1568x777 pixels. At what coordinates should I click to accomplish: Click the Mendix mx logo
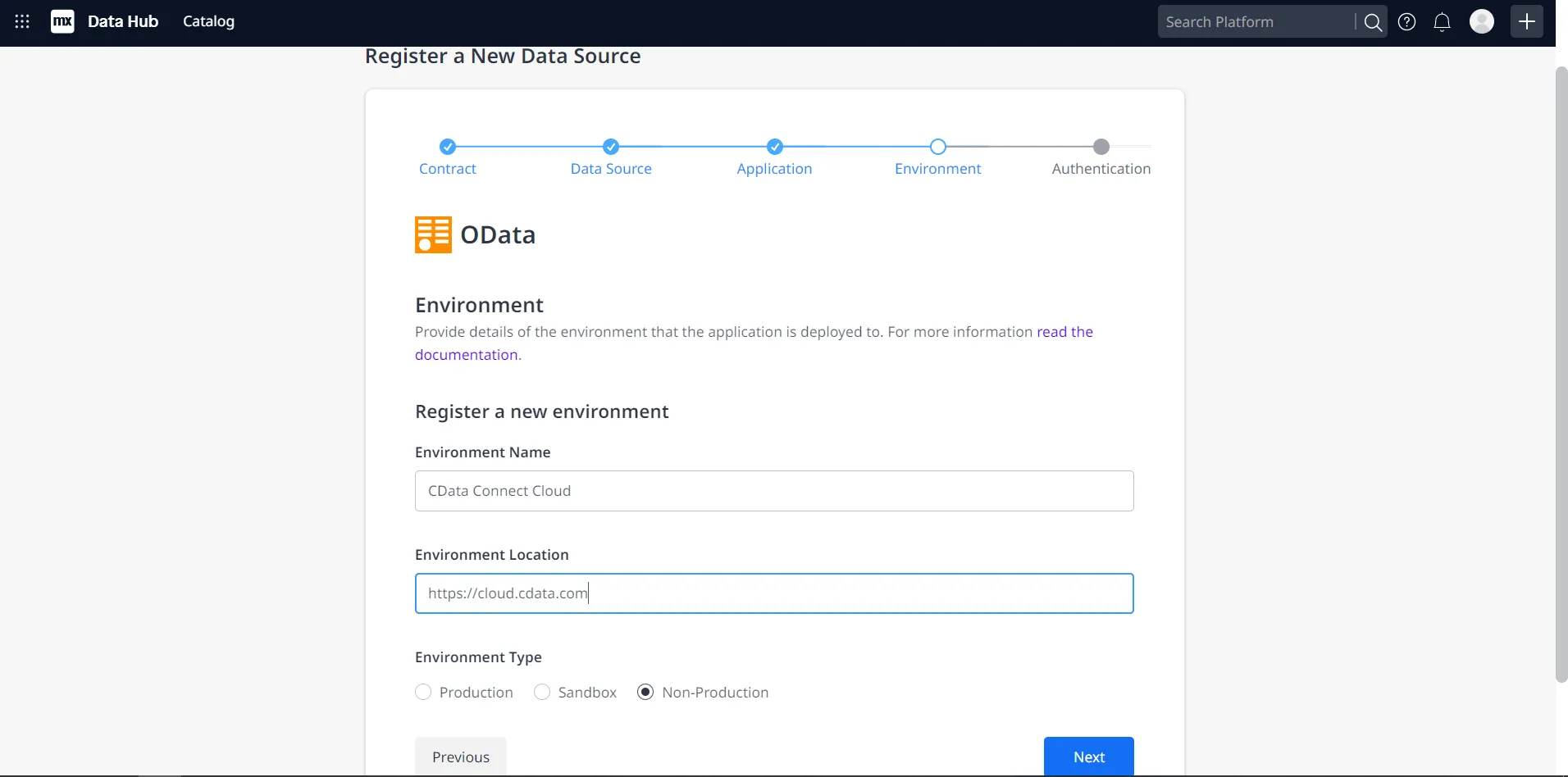[62, 22]
